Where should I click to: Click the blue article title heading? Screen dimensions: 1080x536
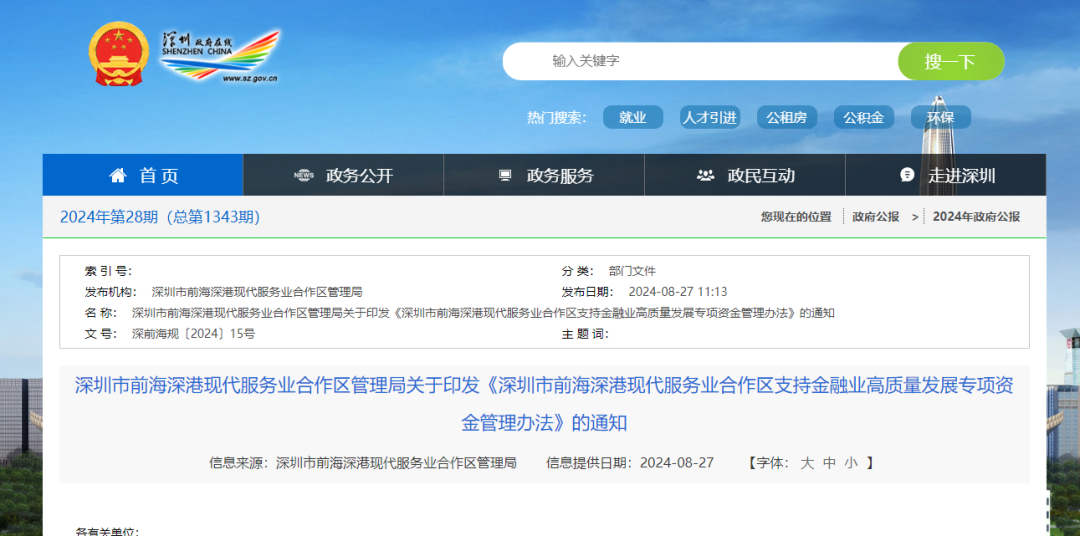coord(543,404)
